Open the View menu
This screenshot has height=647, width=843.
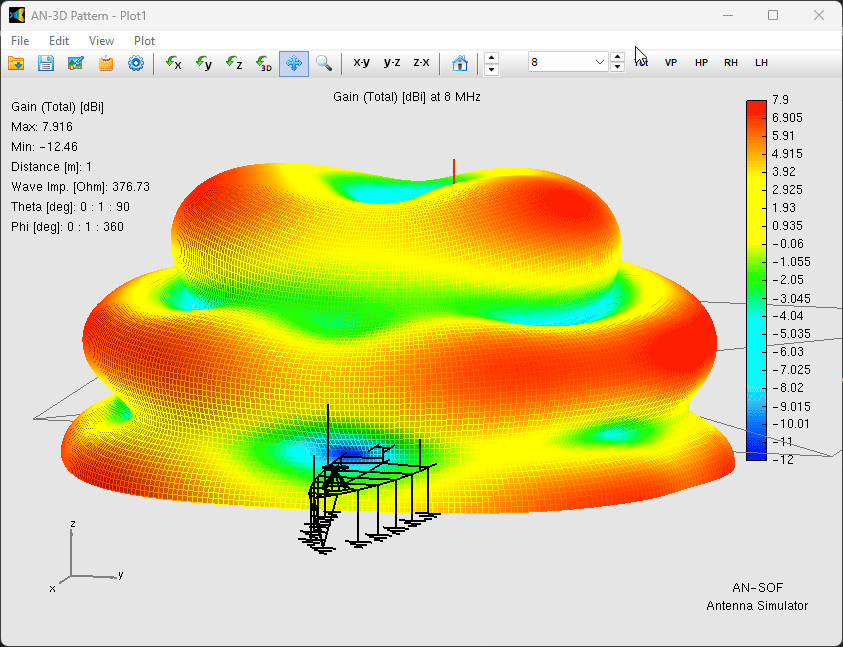click(x=101, y=41)
